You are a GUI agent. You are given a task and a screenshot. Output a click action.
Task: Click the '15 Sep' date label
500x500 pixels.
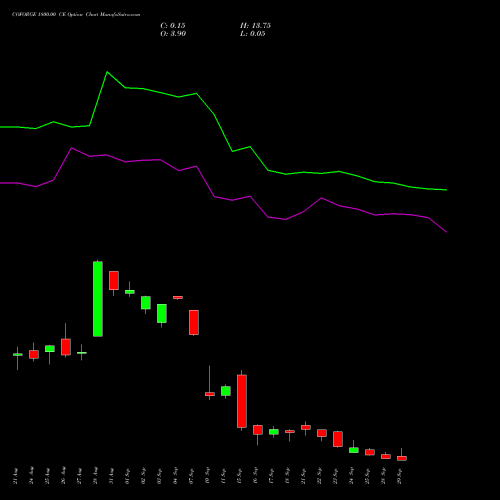[x=240, y=476]
